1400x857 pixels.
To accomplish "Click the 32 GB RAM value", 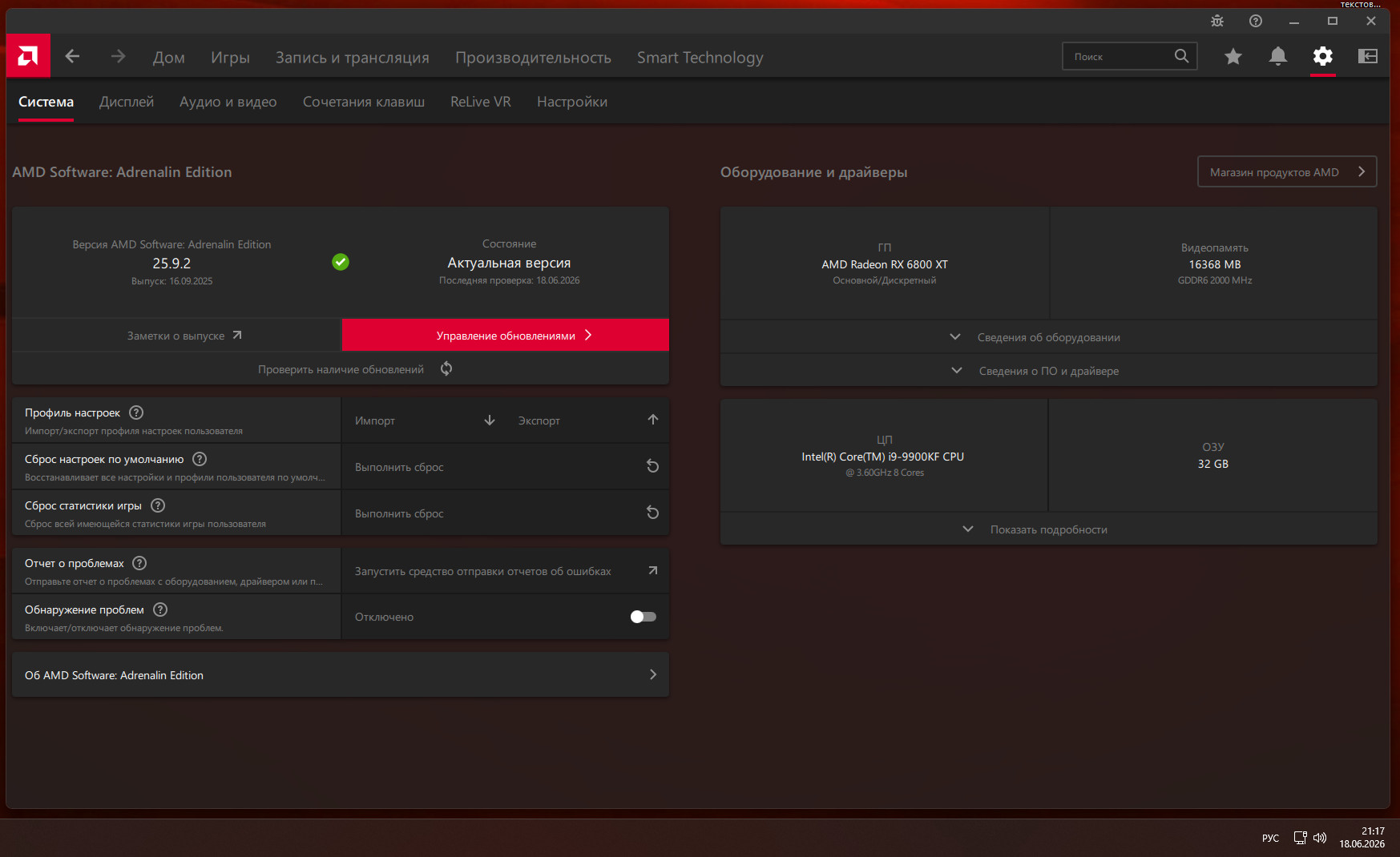I will [1213, 464].
